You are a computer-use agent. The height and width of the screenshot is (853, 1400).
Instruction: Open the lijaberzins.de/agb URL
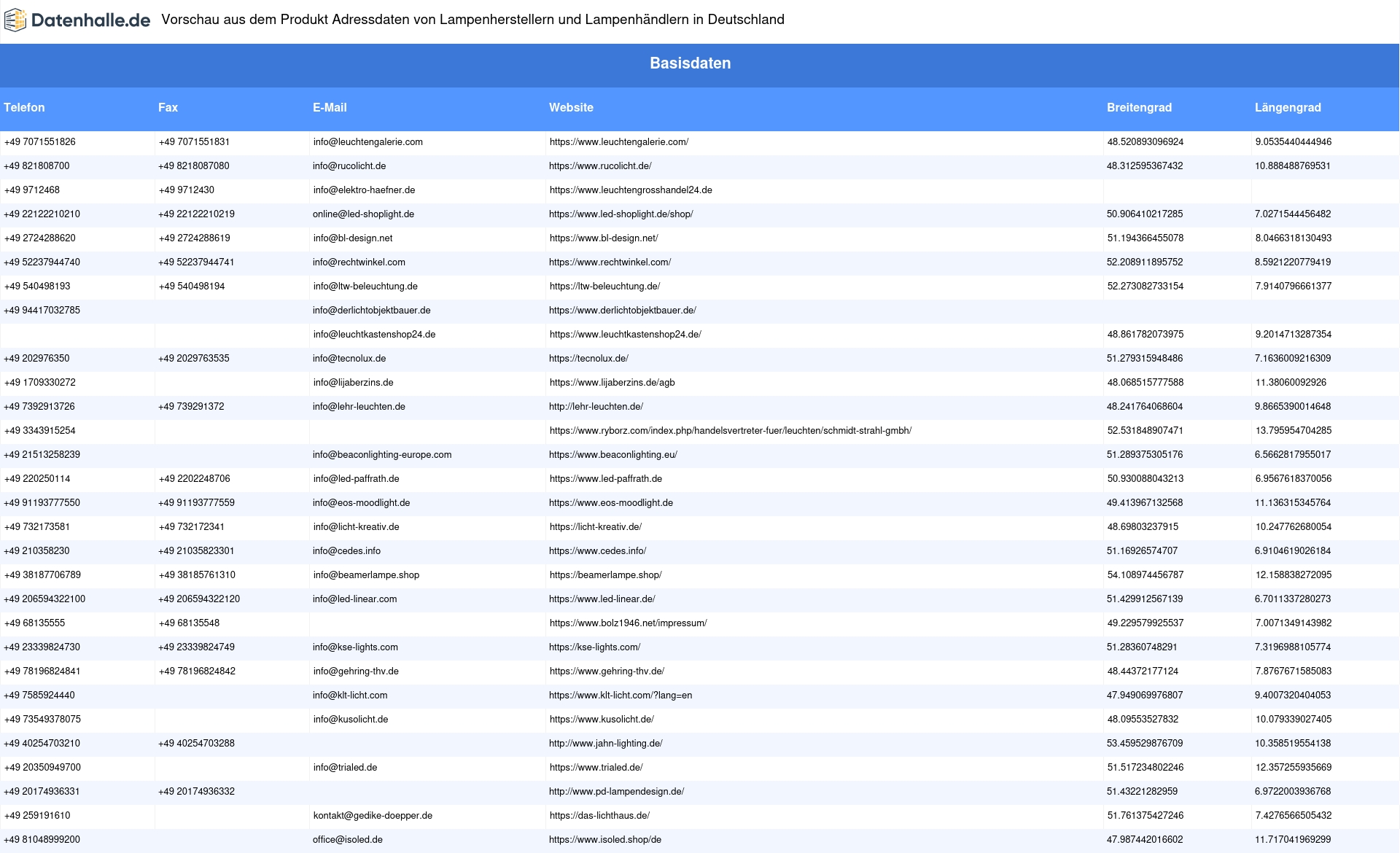pos(612,383)
